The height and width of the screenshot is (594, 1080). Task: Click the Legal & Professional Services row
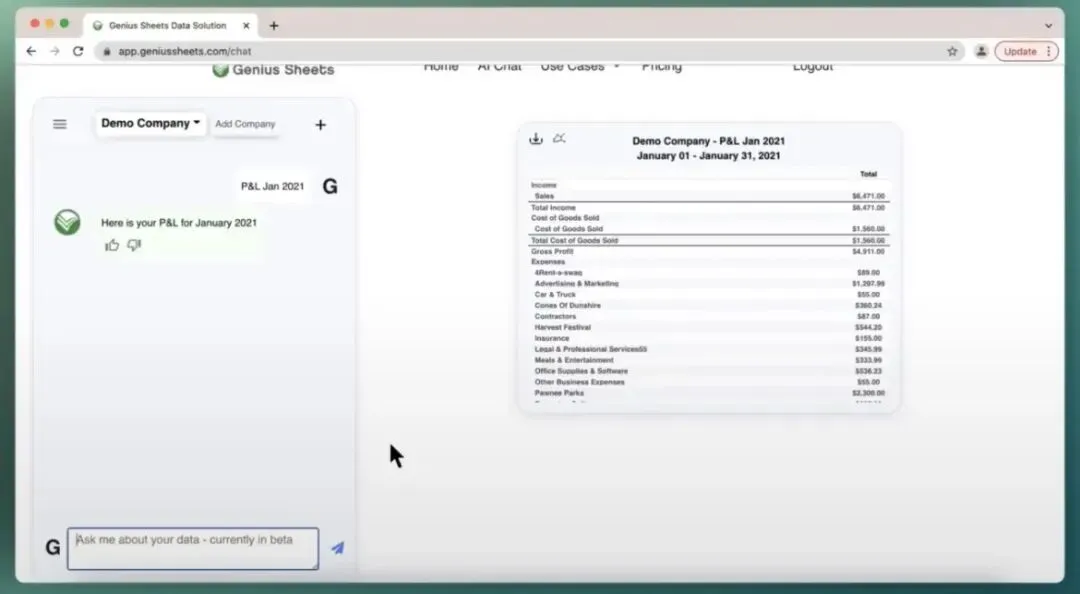pos(709,349)
